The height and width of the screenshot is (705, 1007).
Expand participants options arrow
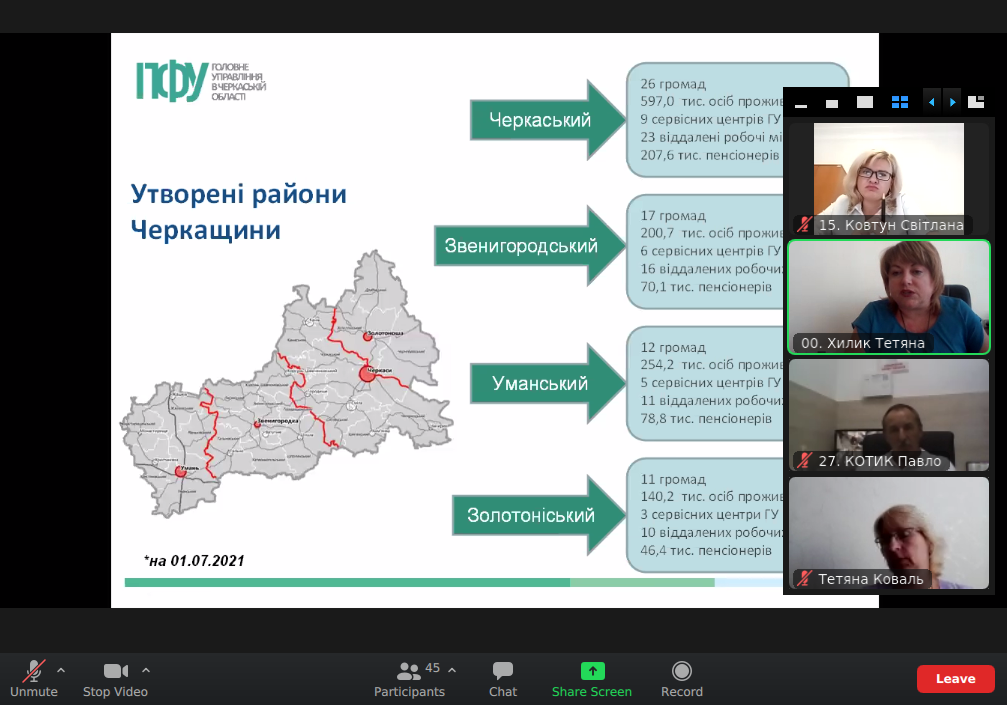(452, 670)
